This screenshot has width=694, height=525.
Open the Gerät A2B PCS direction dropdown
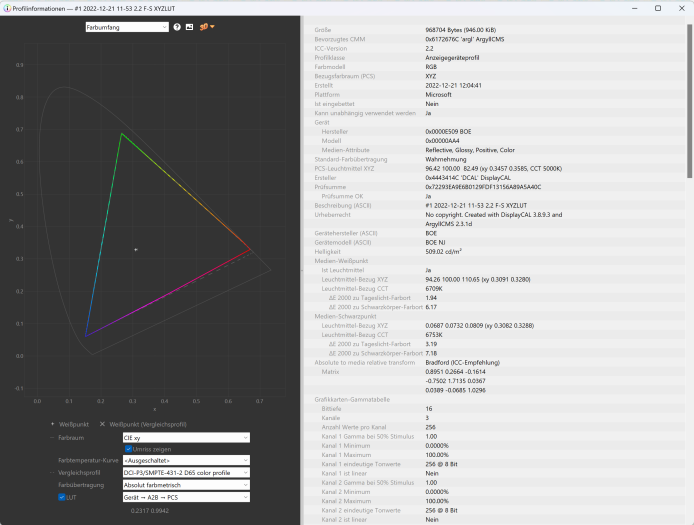tap(185, 496)
